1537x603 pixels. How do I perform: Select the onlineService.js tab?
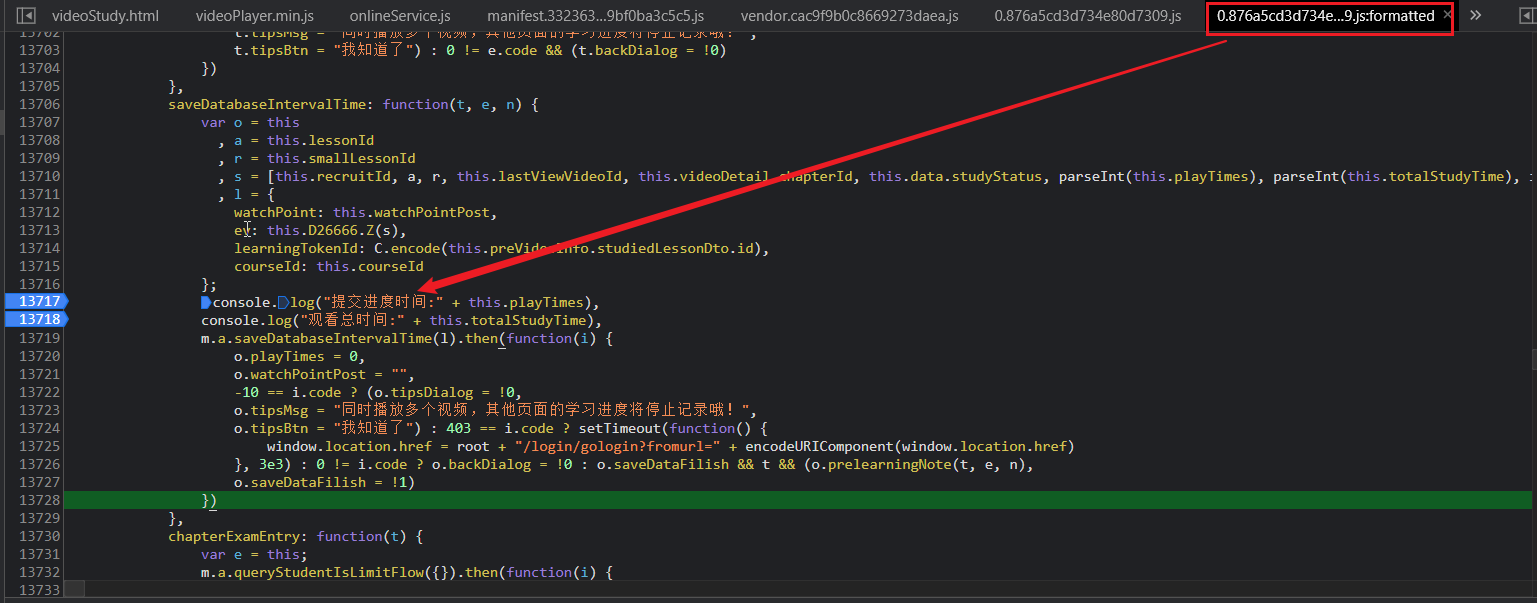pos(400,16)
